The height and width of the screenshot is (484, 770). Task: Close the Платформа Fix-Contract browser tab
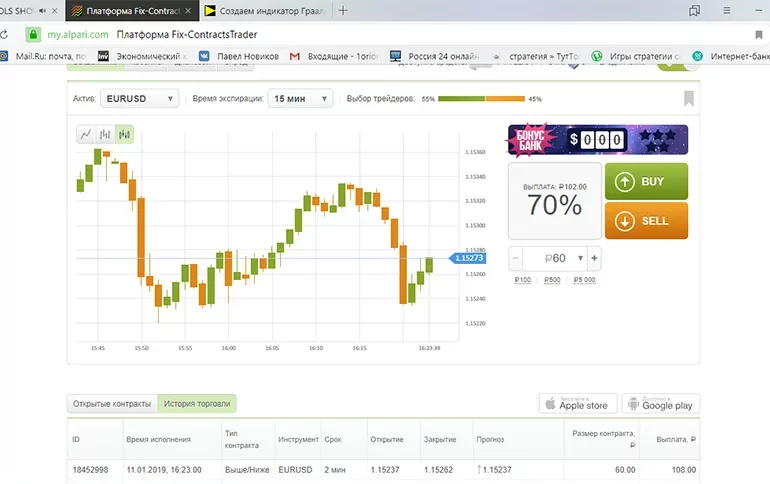(x=188, y=11)
